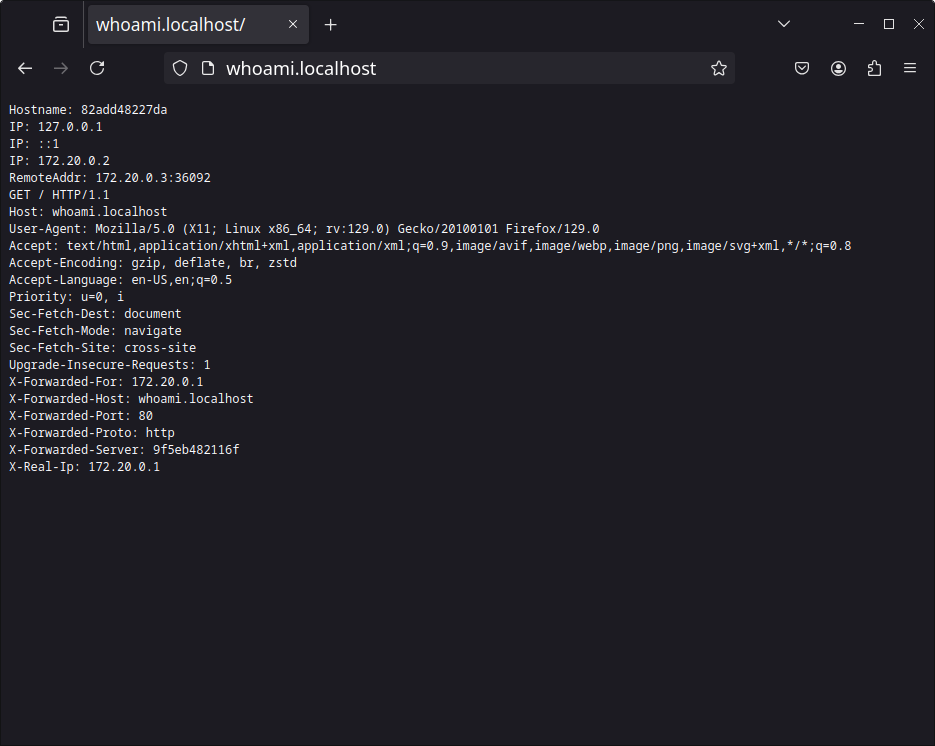This screenshot has height=746, width=935.
Task: Open the extensions puzzle-piece menu
Action: [x=874, y=69]
